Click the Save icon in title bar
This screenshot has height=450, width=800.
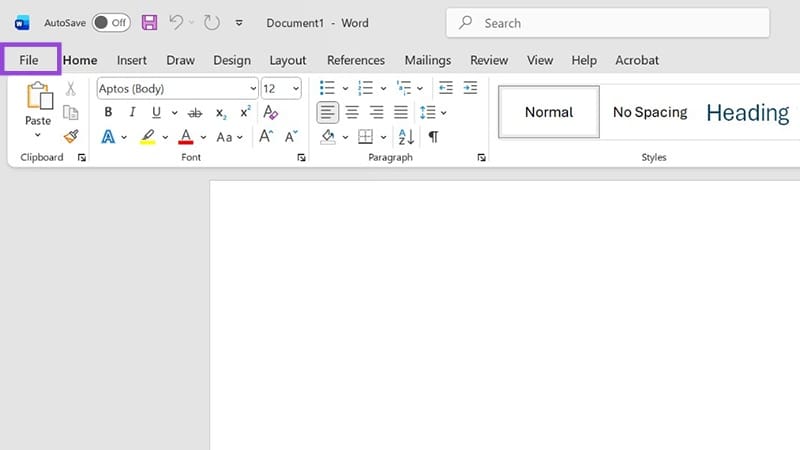click(x=149, y=22)
